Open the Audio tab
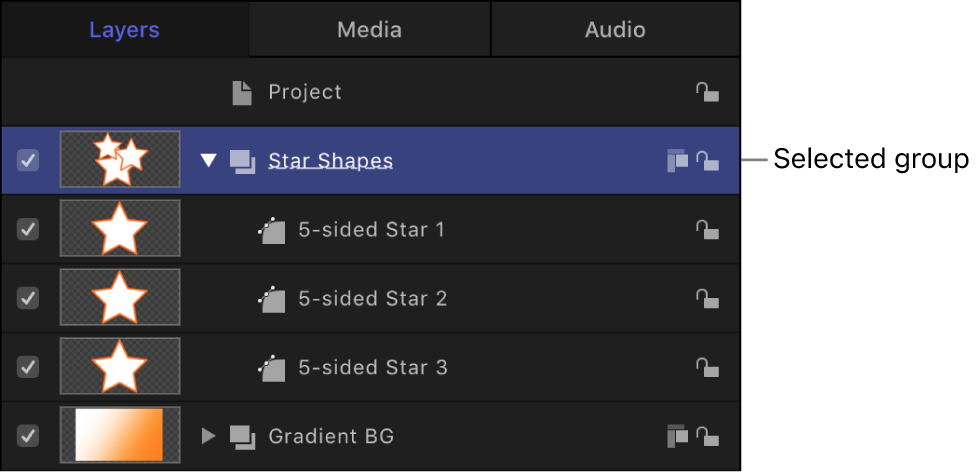 615,30
